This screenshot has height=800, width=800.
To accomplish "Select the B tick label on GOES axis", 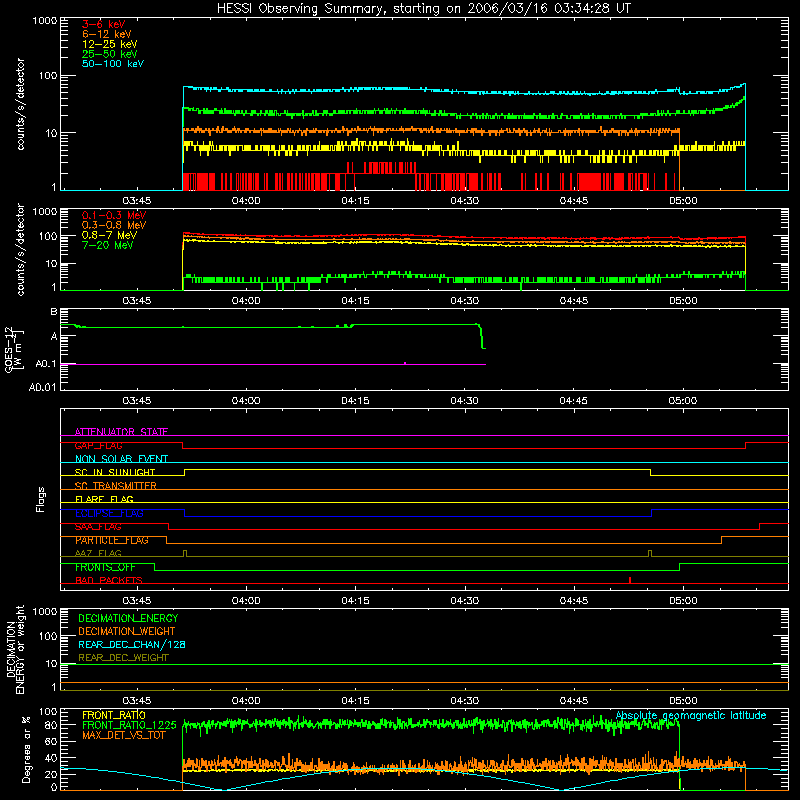I will click(x=54, y=312).
